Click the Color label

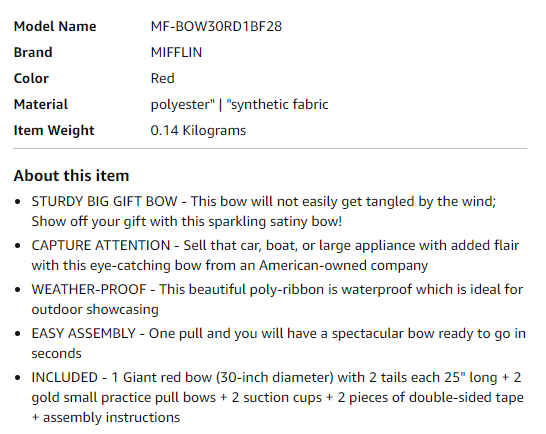(x=31, y=78)
